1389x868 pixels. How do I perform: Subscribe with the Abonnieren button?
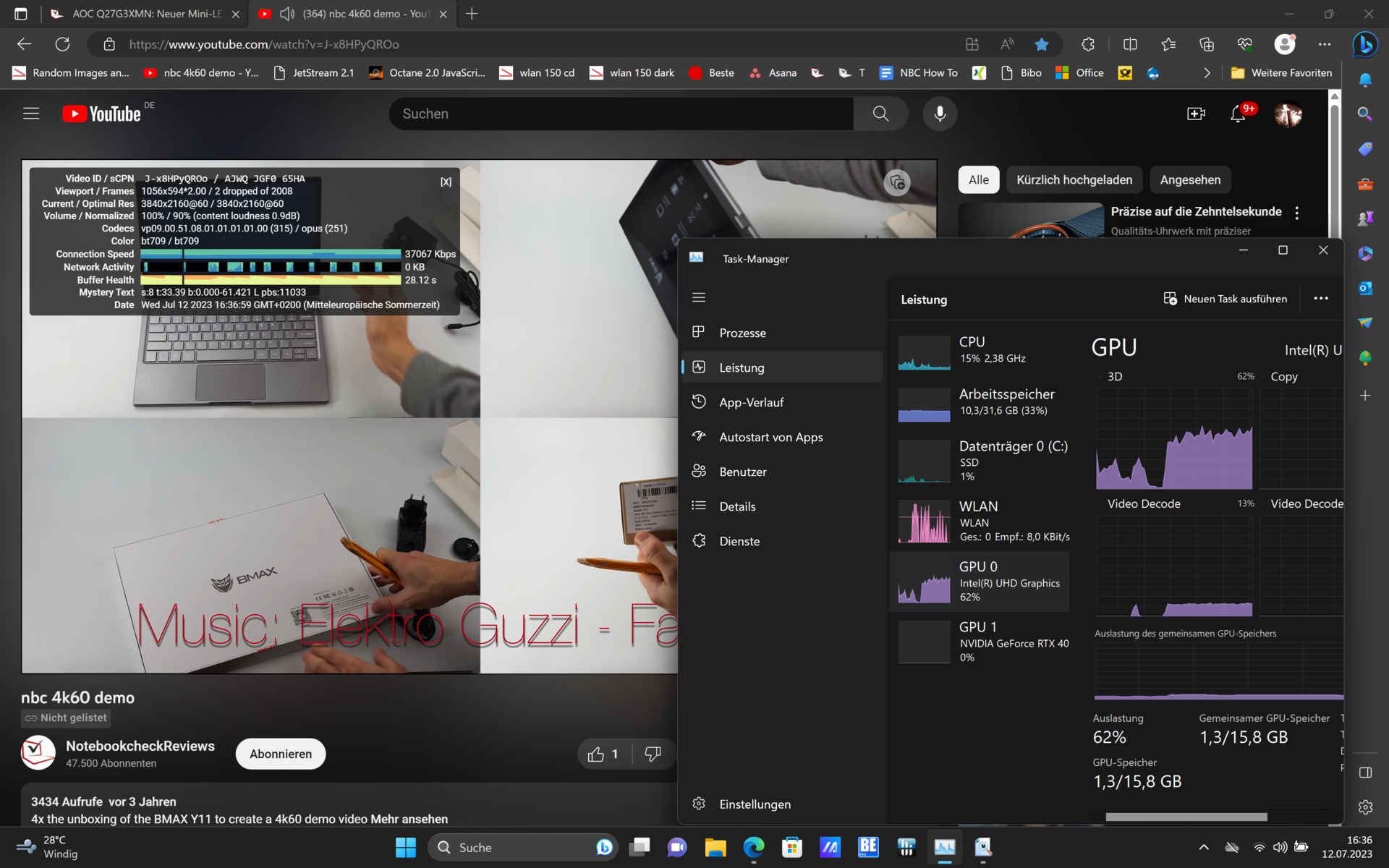pyautogui.click(x=281, y=754)
